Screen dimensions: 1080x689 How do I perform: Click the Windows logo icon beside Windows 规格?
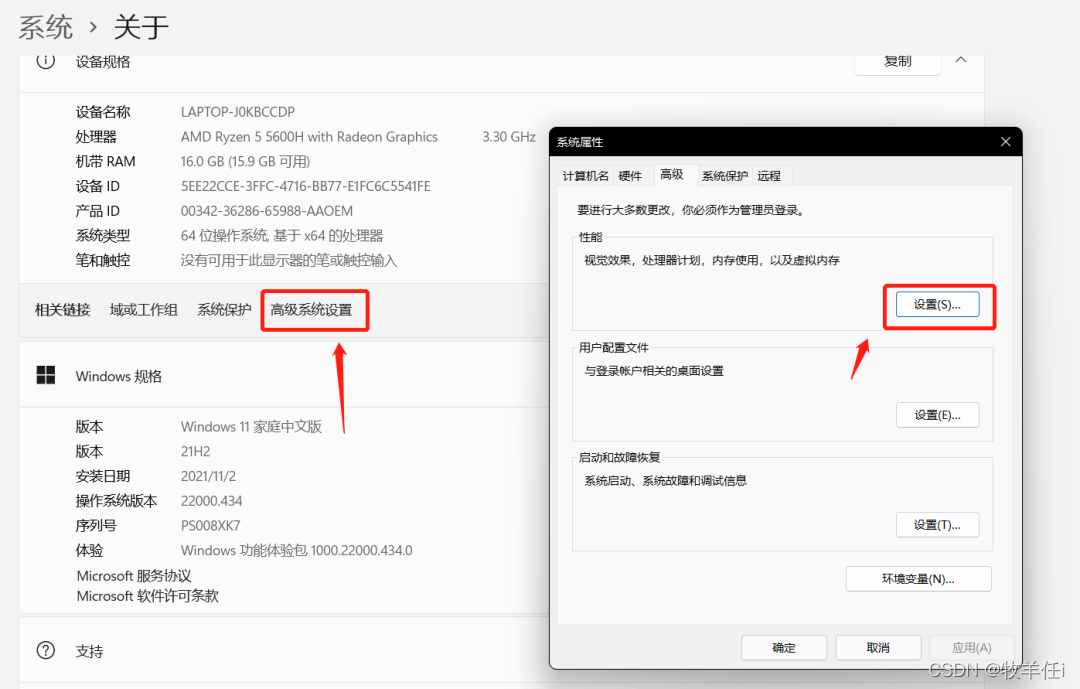click(45, 376)
